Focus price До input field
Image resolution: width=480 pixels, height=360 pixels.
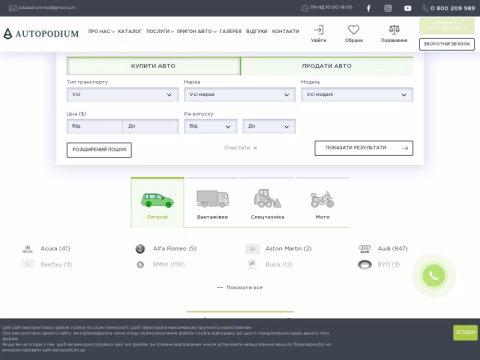[150, 126]
